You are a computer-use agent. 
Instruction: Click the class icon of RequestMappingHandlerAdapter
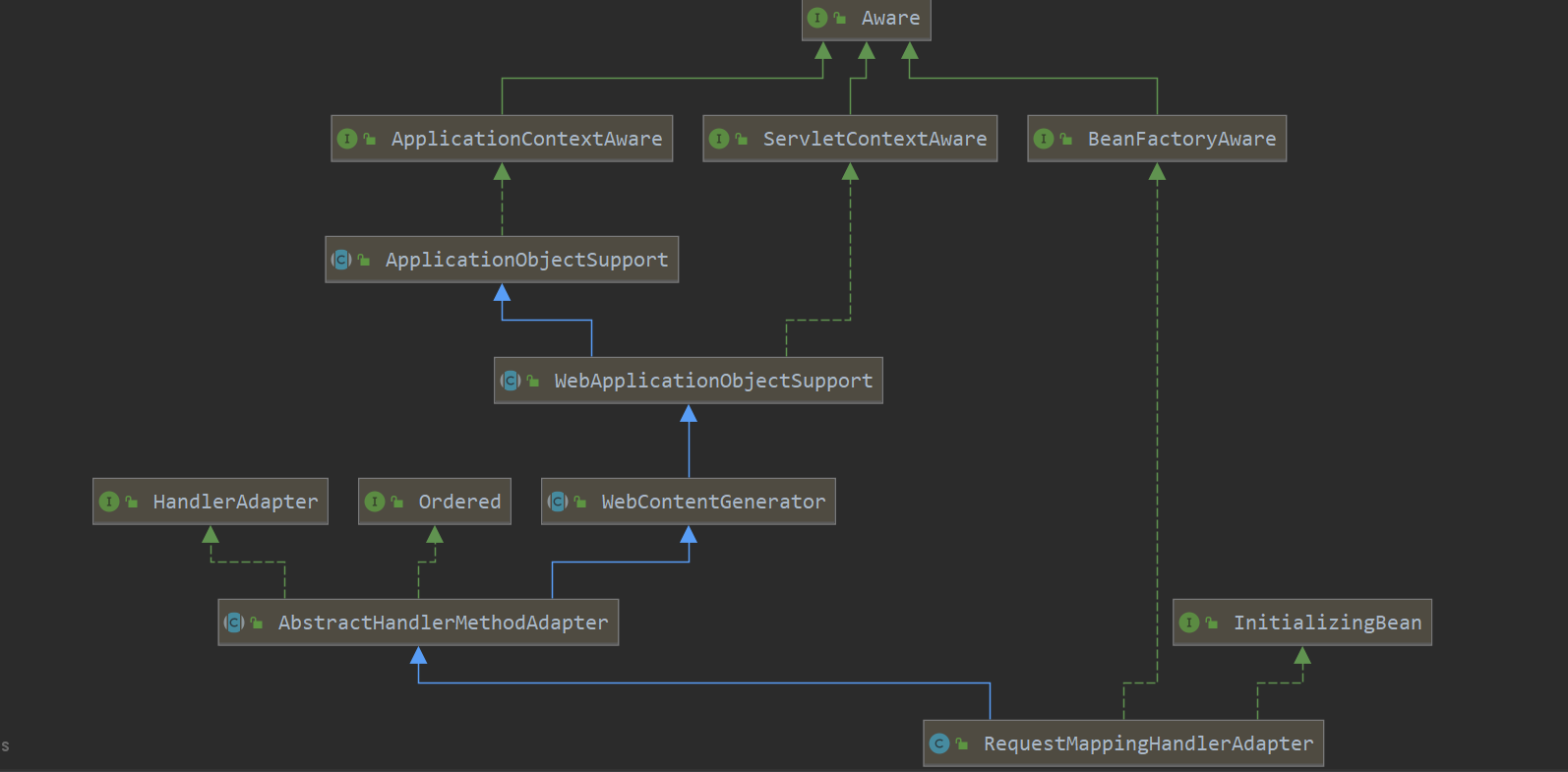pos(939,743)
